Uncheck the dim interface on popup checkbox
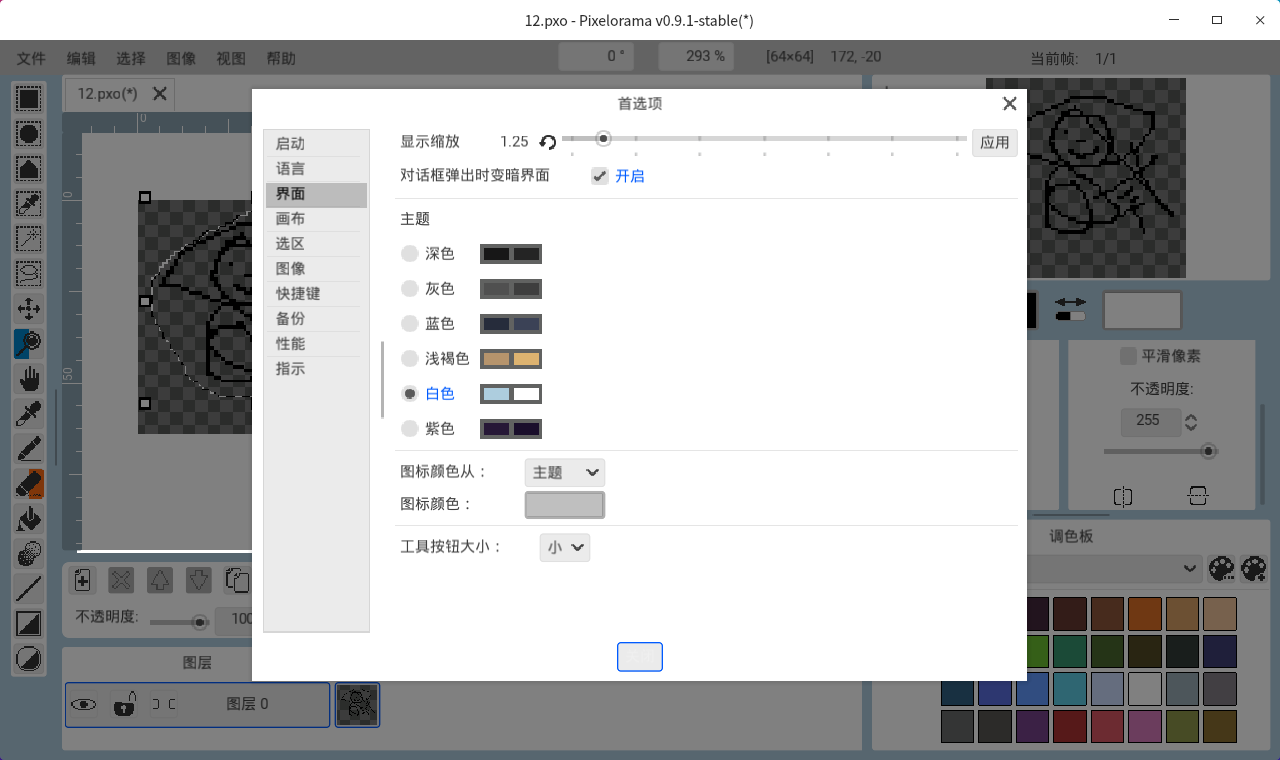Viewport: 1280px width, 760px height. point(599,176)
